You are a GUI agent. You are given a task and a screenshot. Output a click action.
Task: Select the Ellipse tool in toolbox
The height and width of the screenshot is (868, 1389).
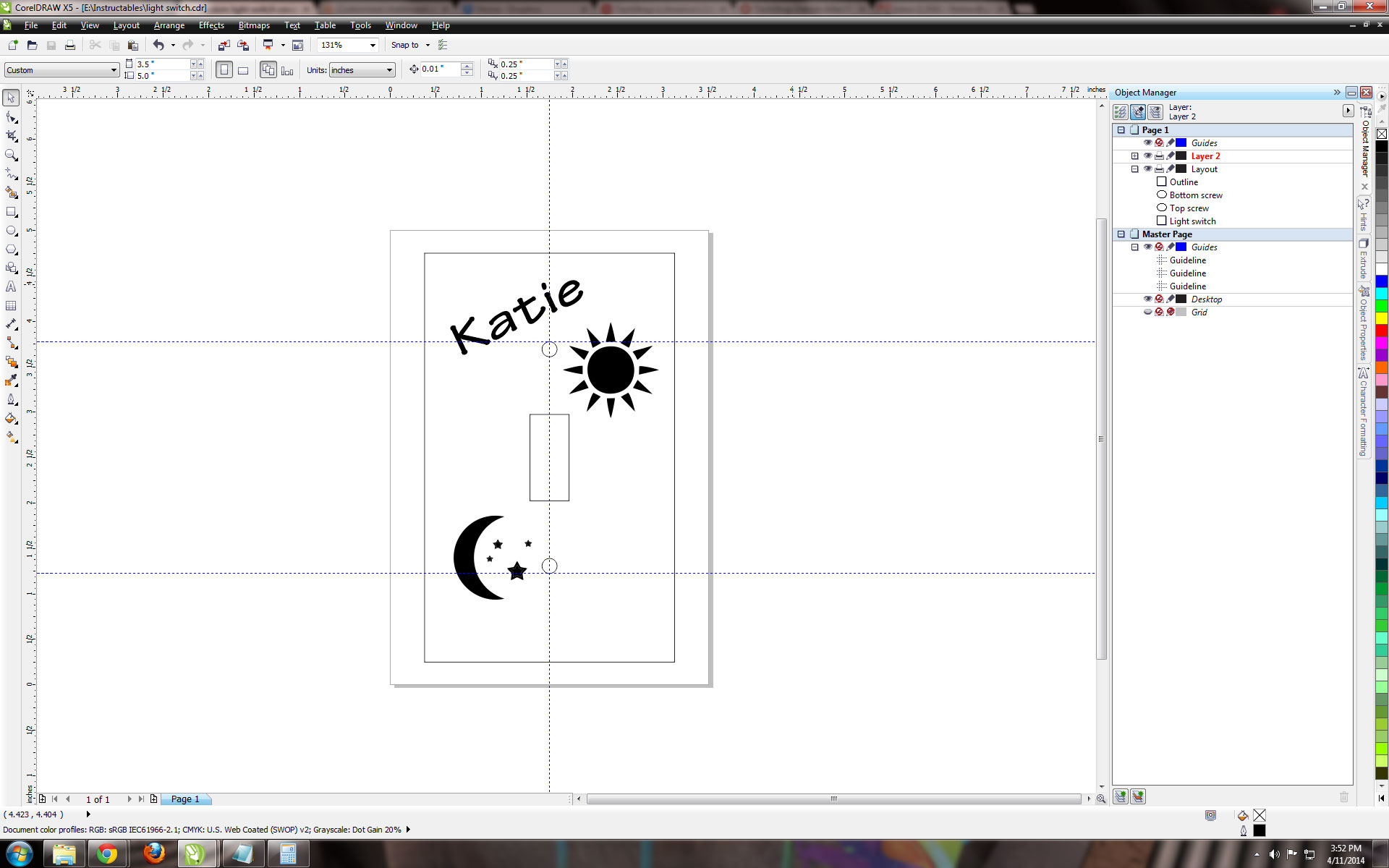[x=11, y=231]
